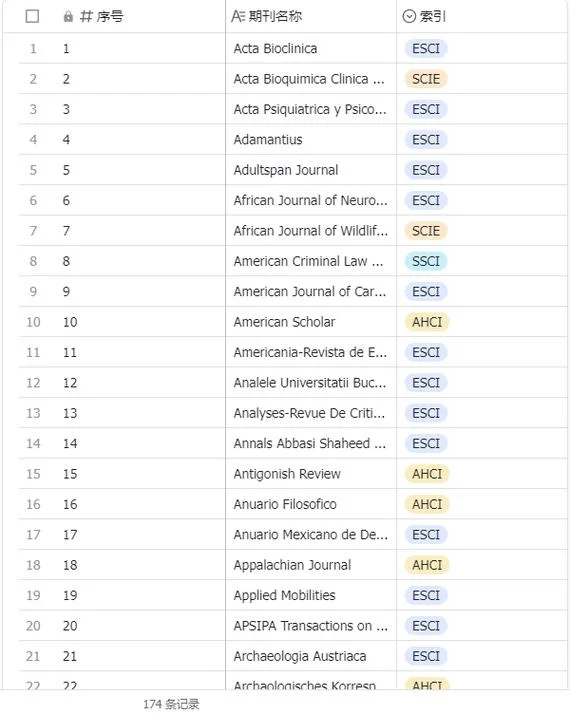
Task: Click the AHCI tag for Anuario Filosofico
Action: click(x=427, y=505)
